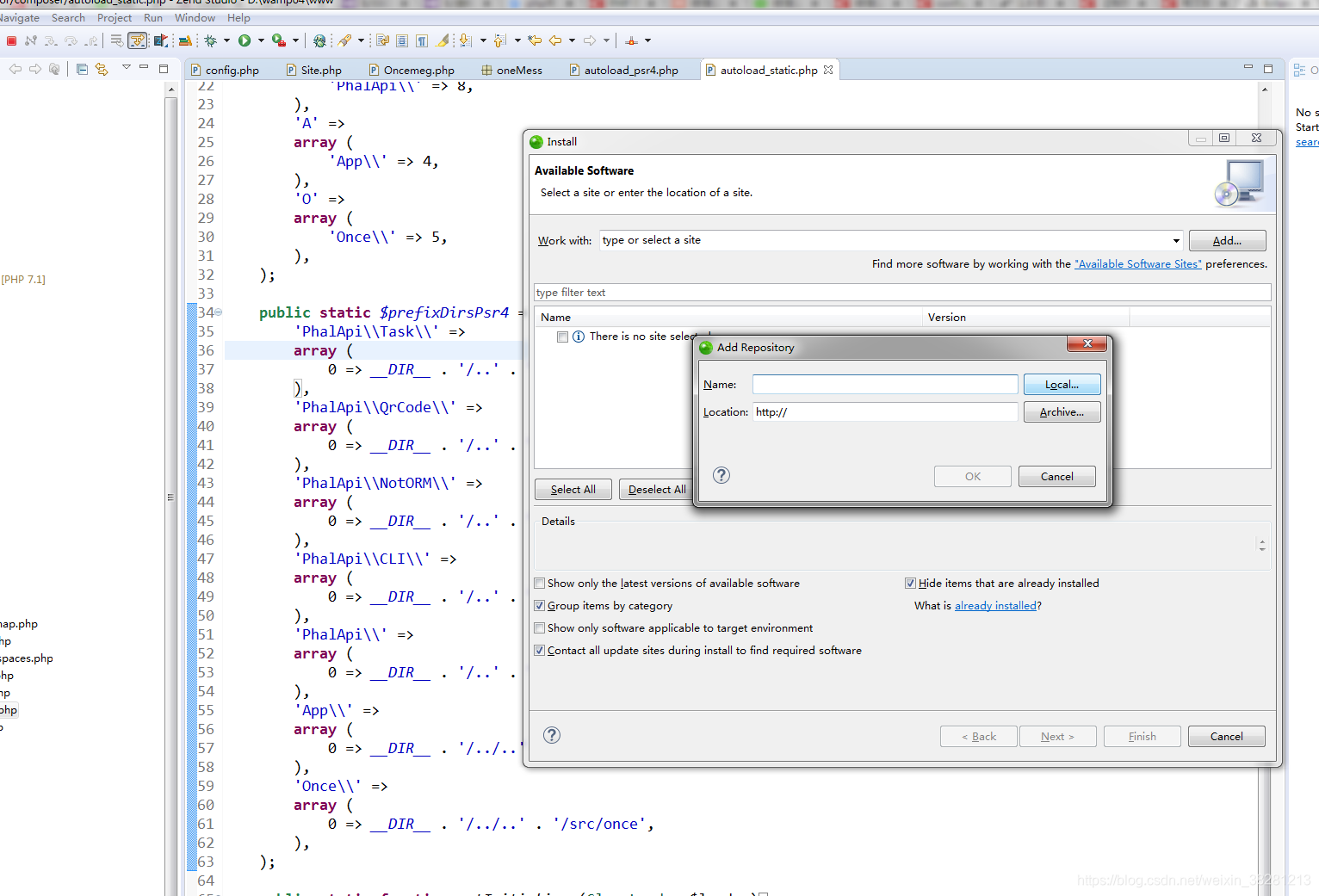Image resolution: width=1319 pixels, height=896 pixels.
Task: Click the red Terminate button in toolbar
Action: point(11,40)
